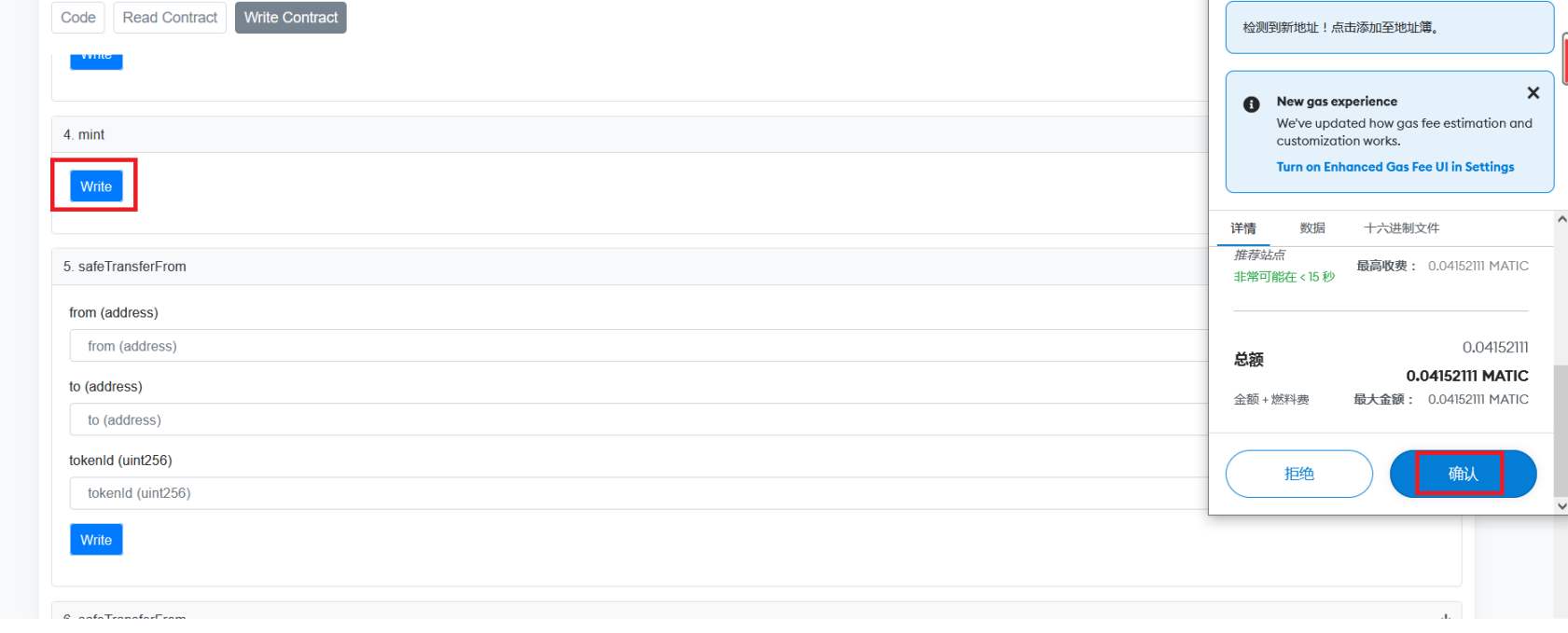Switch to the Code tab

coord(78,18)
